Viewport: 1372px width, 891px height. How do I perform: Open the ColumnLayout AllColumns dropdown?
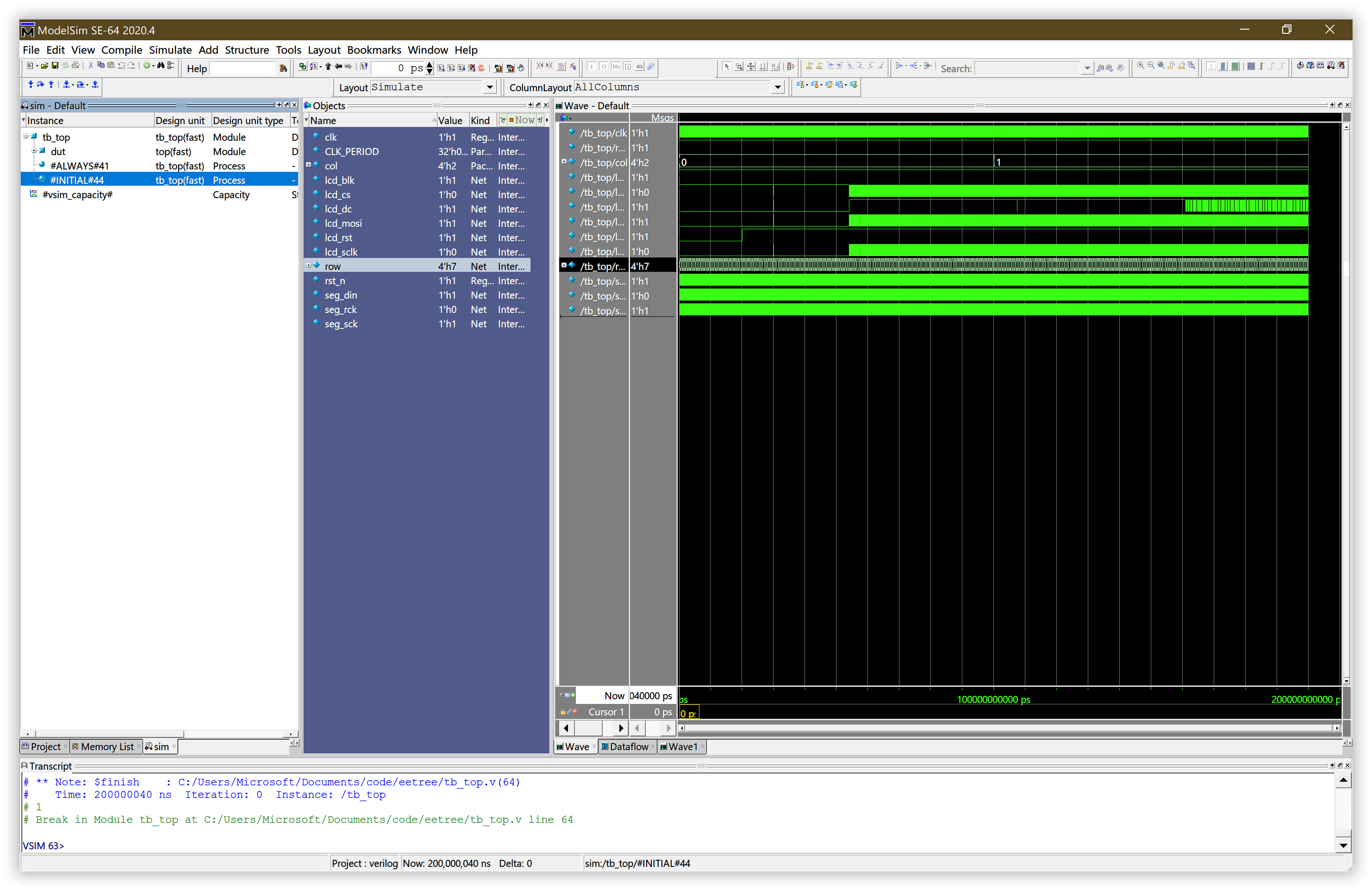pos(777,87)
